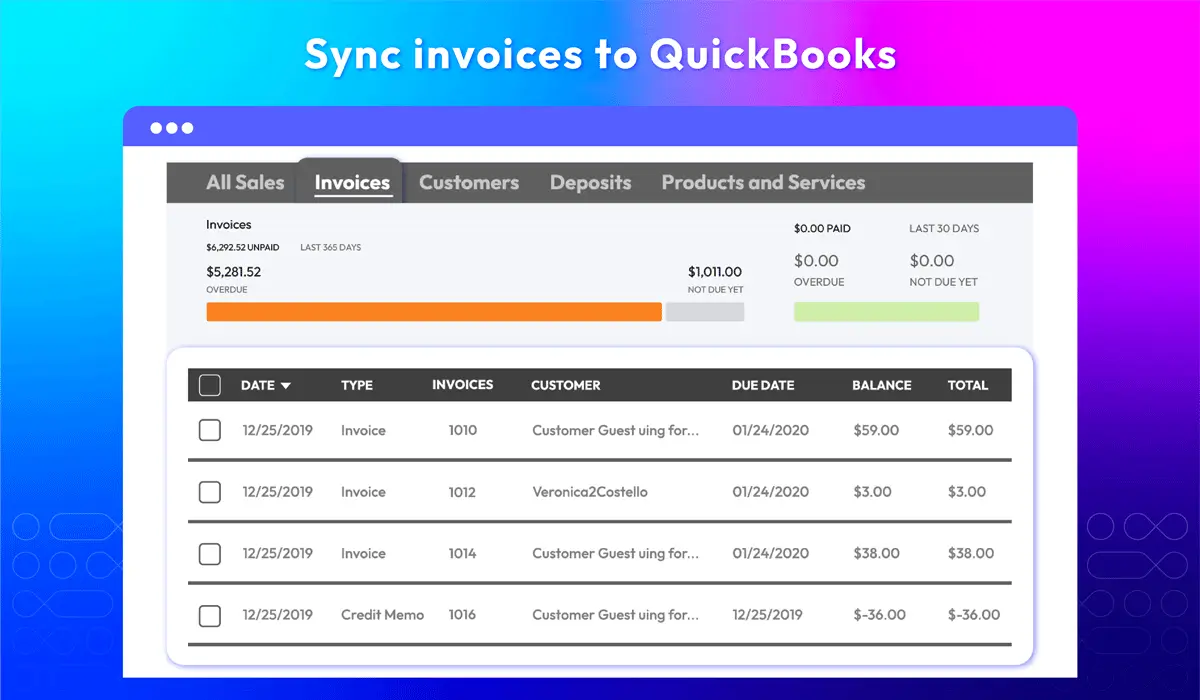Click the $1,011.00 not due yet amount

(715, 272)
